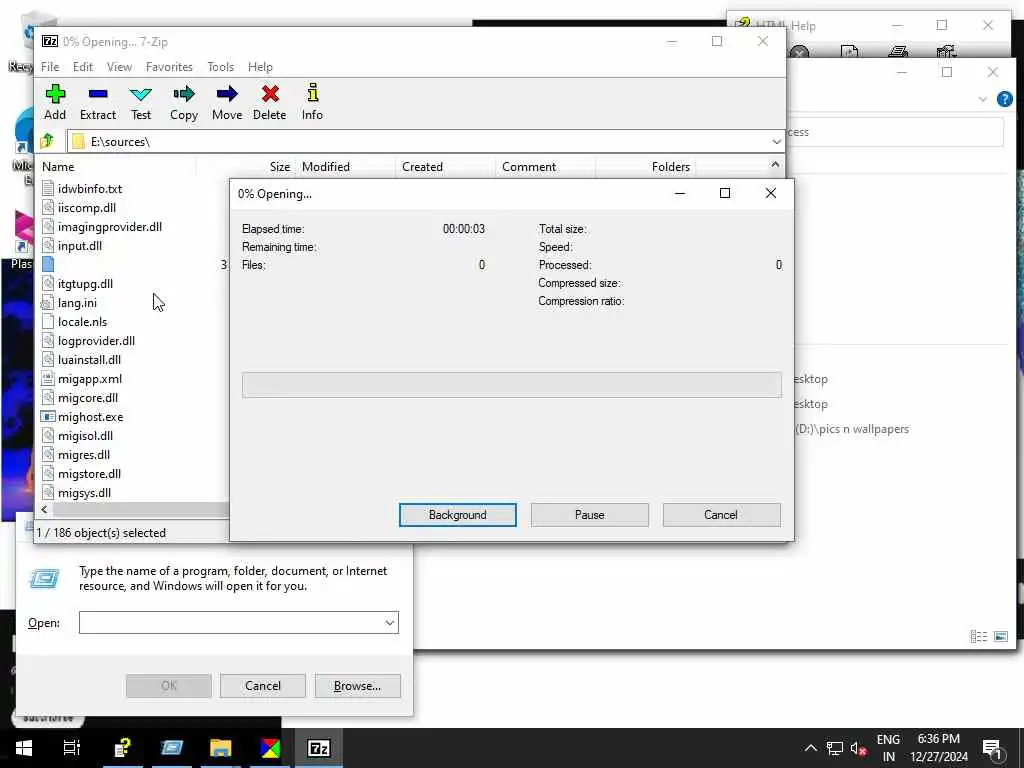Click the Info toolbar icon
This screenshot has height=768, width=1024.
point(313,93)
